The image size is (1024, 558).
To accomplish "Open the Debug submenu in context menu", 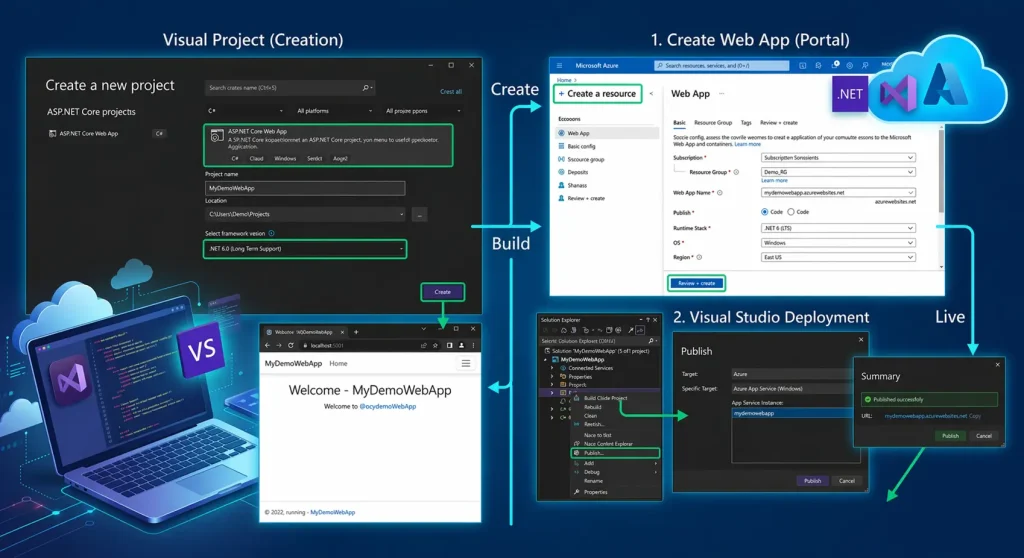I will [615, 472].
